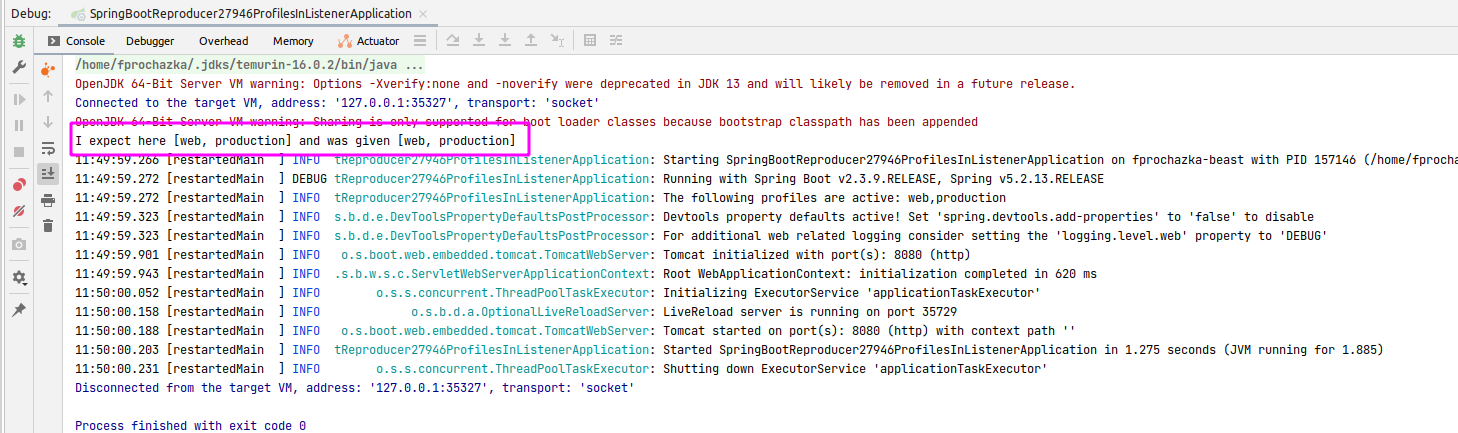The image size is (1458, 433).
Task: Click the Resume Program icon
Action: pos(18,99)
